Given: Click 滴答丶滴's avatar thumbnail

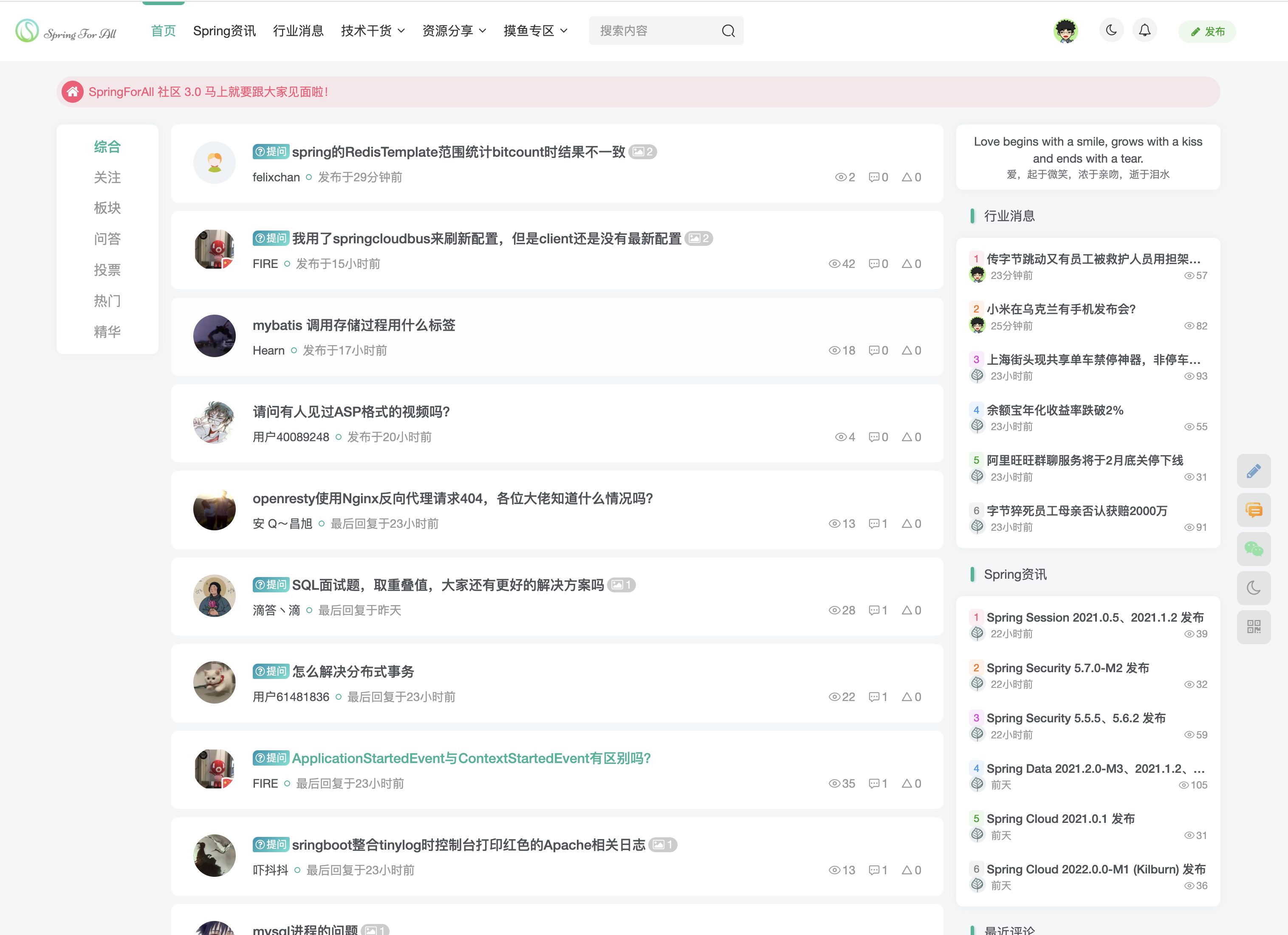Looking at the screenshot, I should (x=215, y=595).
